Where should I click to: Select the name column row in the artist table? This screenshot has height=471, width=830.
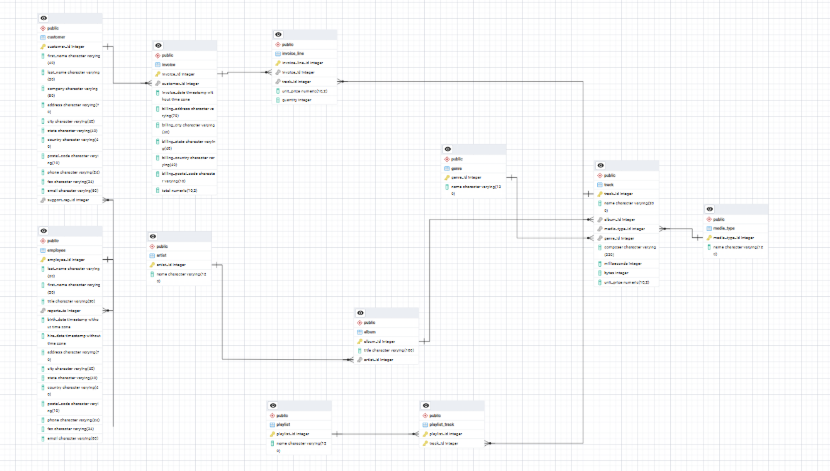coord(179,278)
